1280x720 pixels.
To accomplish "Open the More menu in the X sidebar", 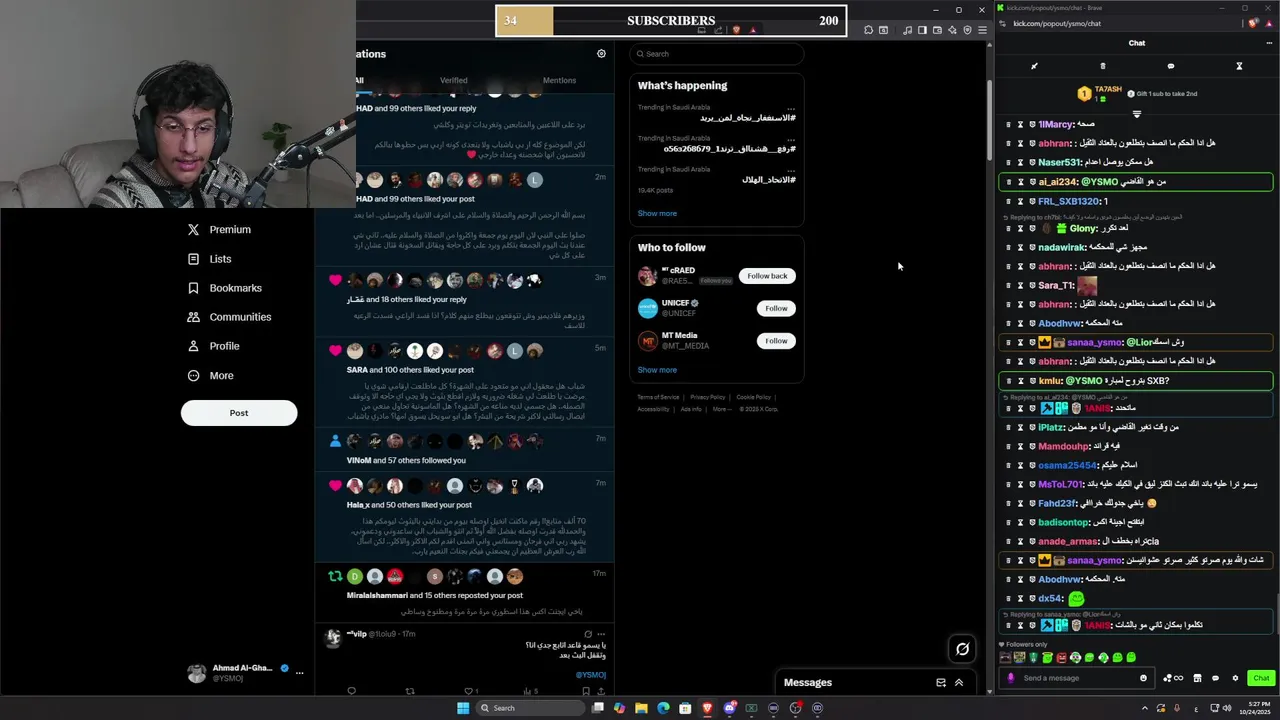I will coord(210,376).
